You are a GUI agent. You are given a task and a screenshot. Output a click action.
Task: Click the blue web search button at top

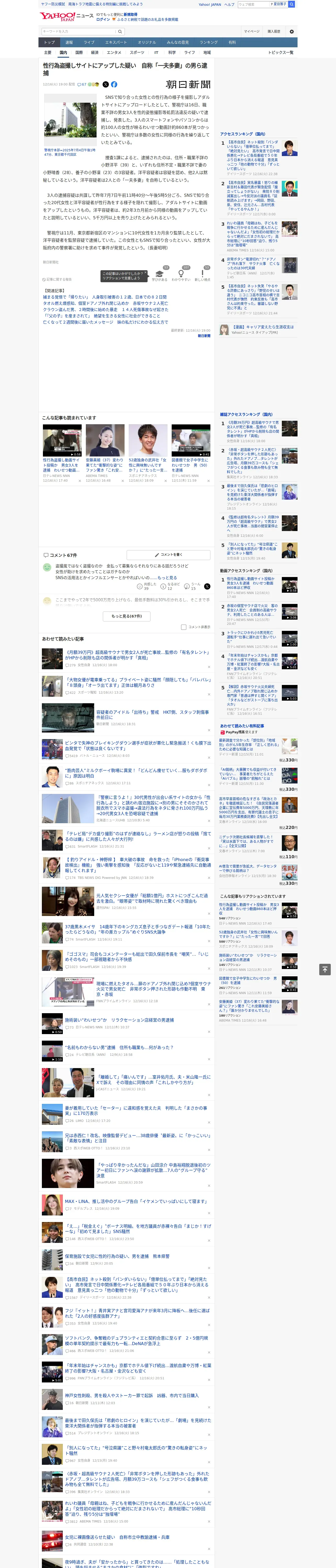coord(292,4)
